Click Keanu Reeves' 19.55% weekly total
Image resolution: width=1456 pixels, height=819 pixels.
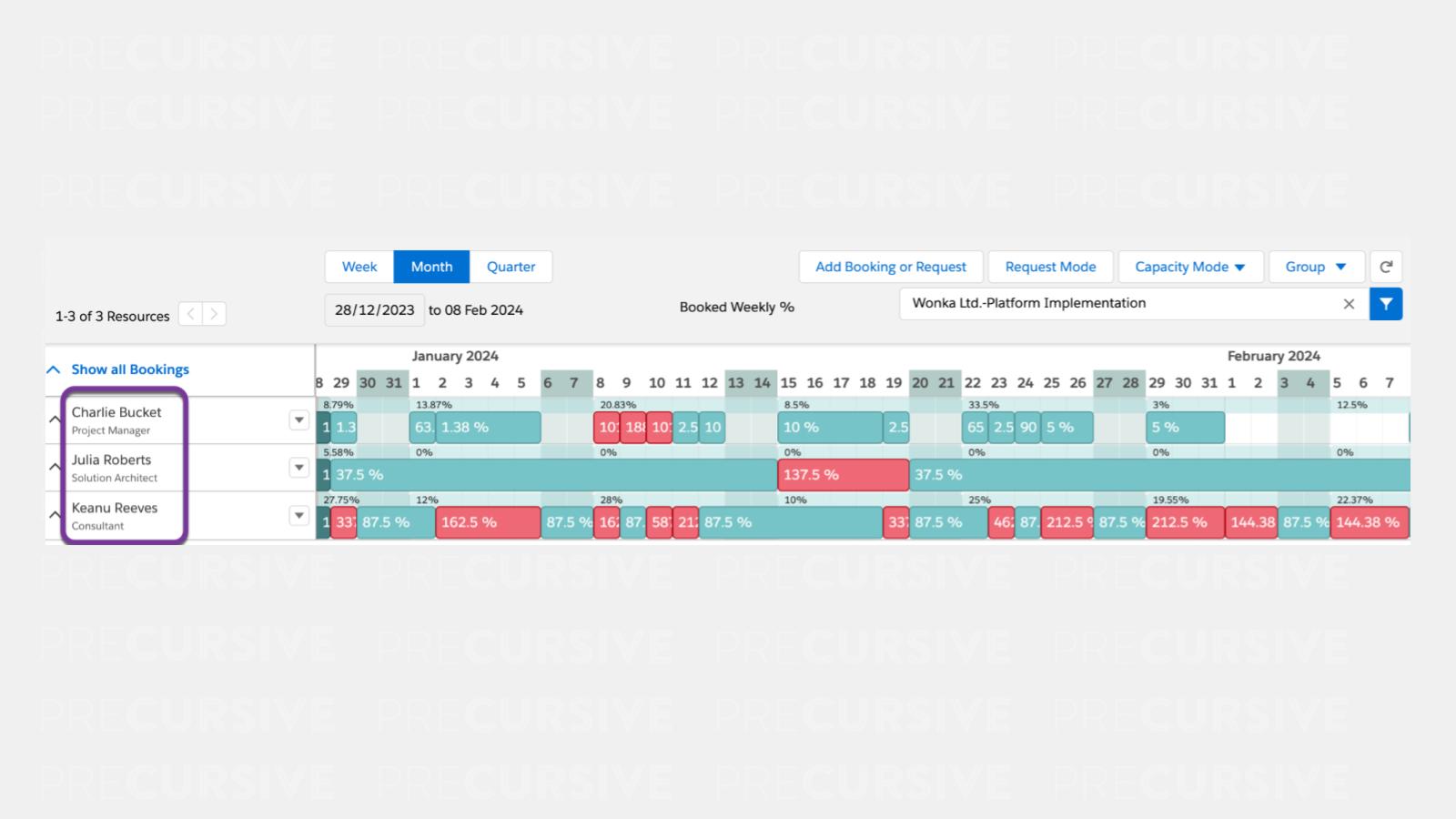point(1171,500)
